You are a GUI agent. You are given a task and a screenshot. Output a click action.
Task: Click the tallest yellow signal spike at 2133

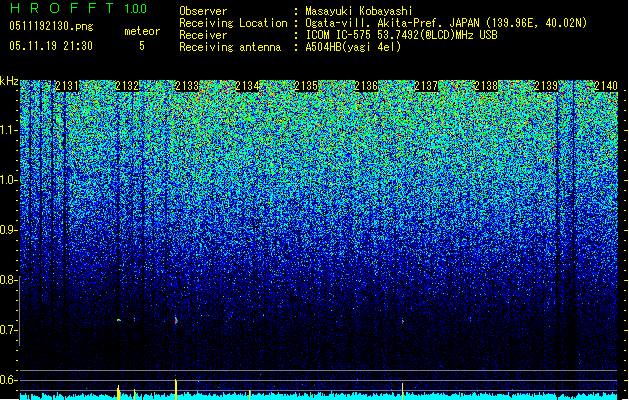[x=176, y=389]
